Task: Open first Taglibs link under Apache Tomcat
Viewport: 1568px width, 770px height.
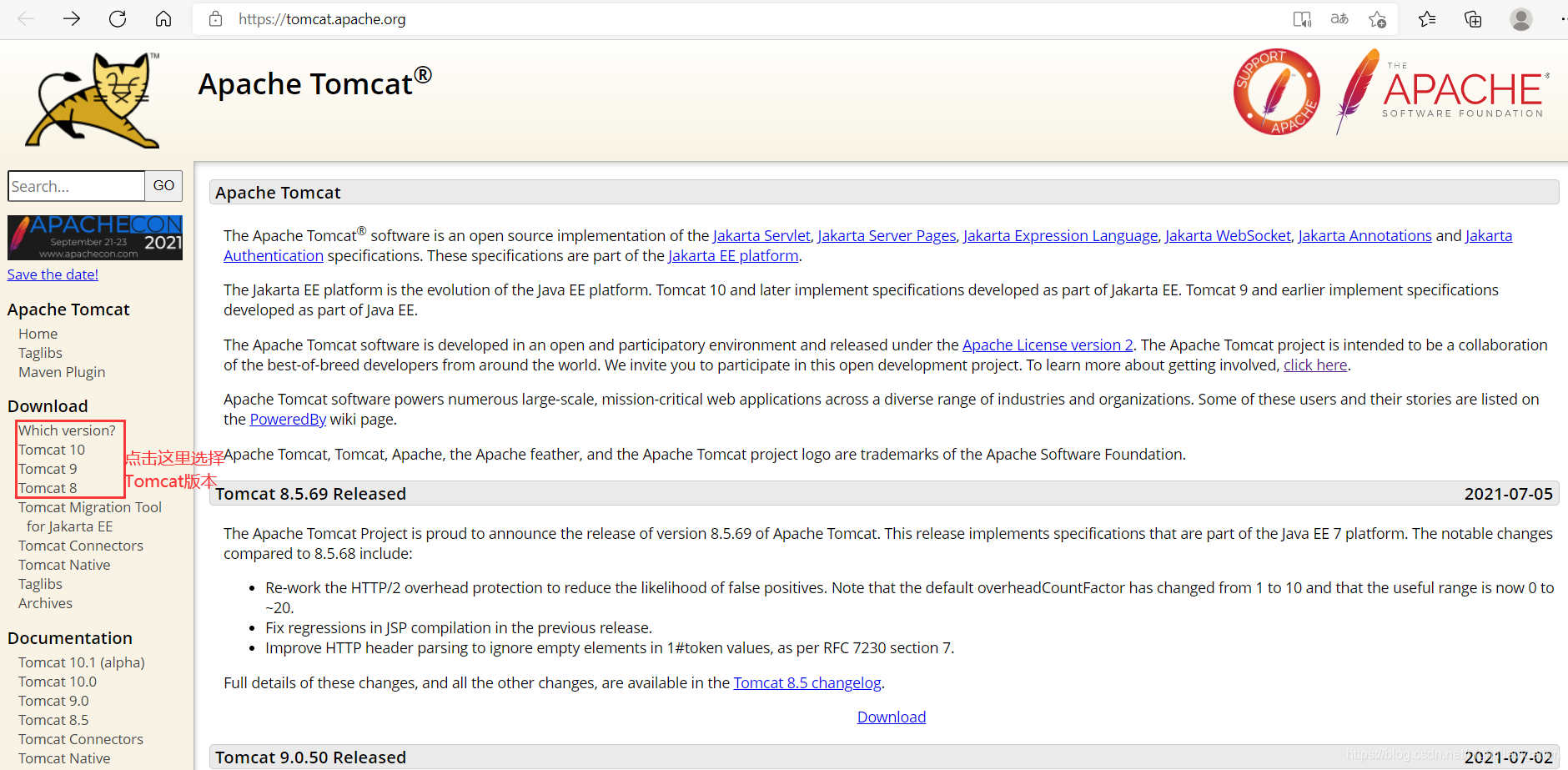Action: click(40, 353)
